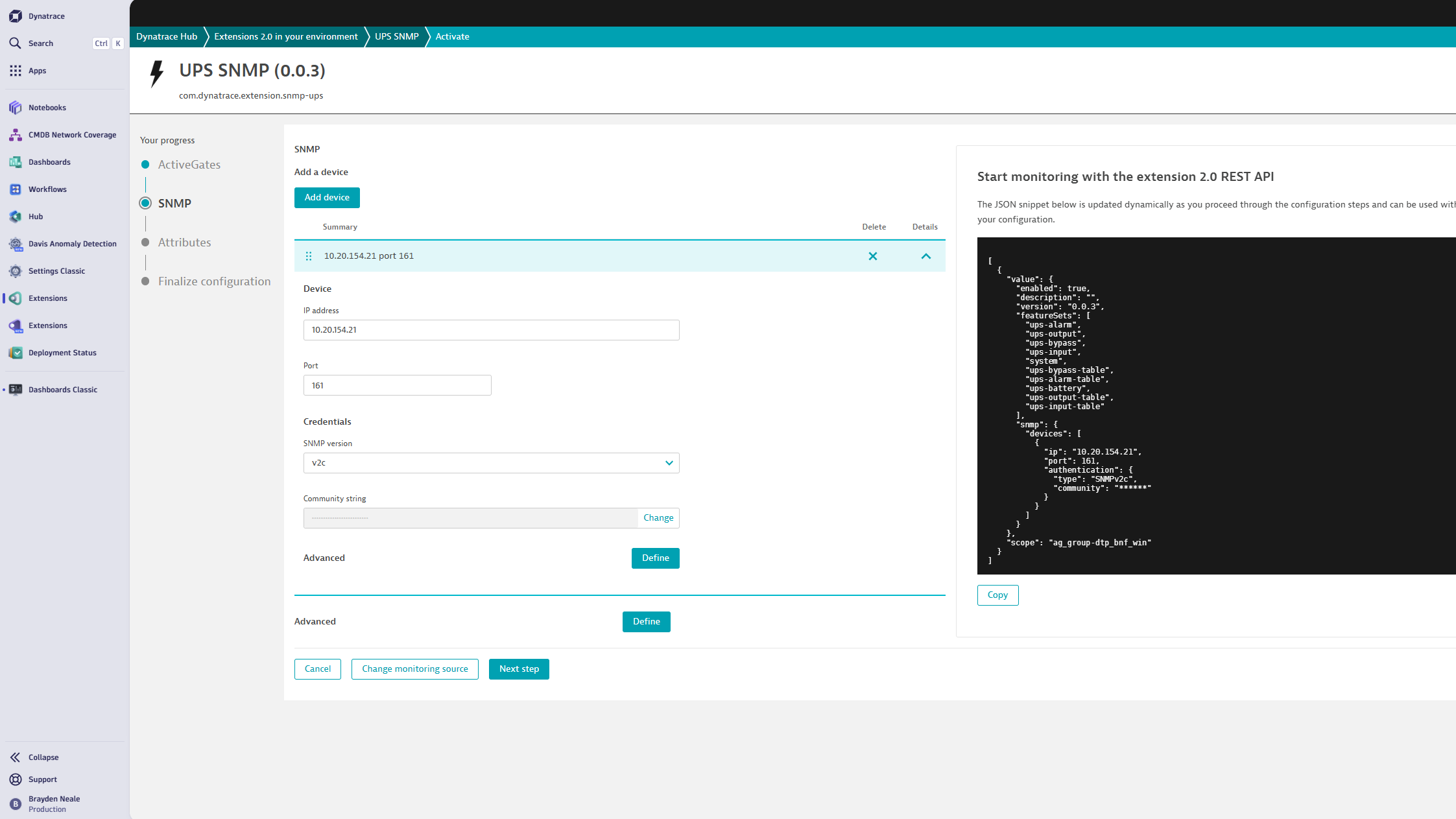Open second Extensions puzzle icon
The height and width of the screenshot is (819, 1456).
click(x=16, y=326)
